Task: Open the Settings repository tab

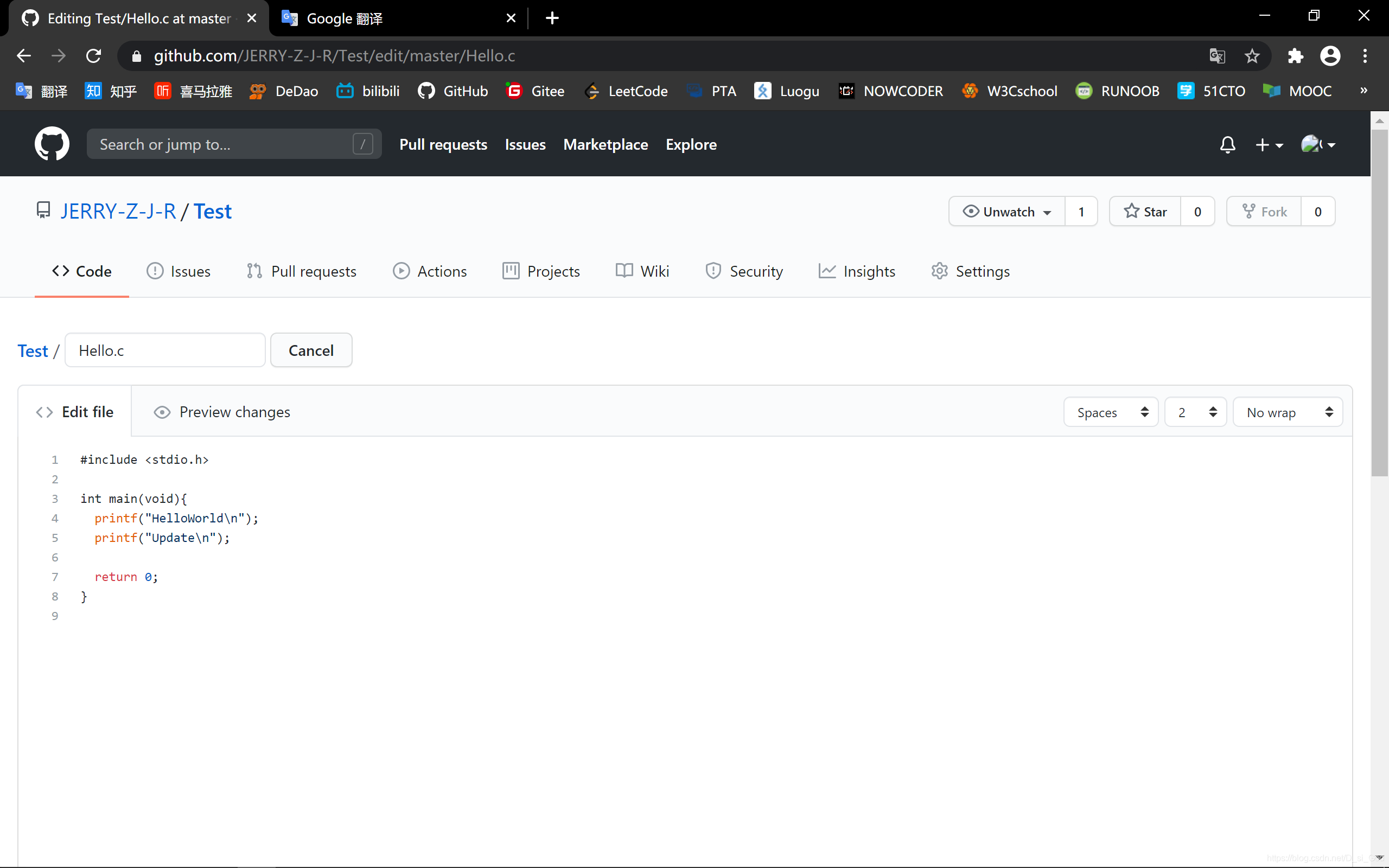Action: coord(971,271)
